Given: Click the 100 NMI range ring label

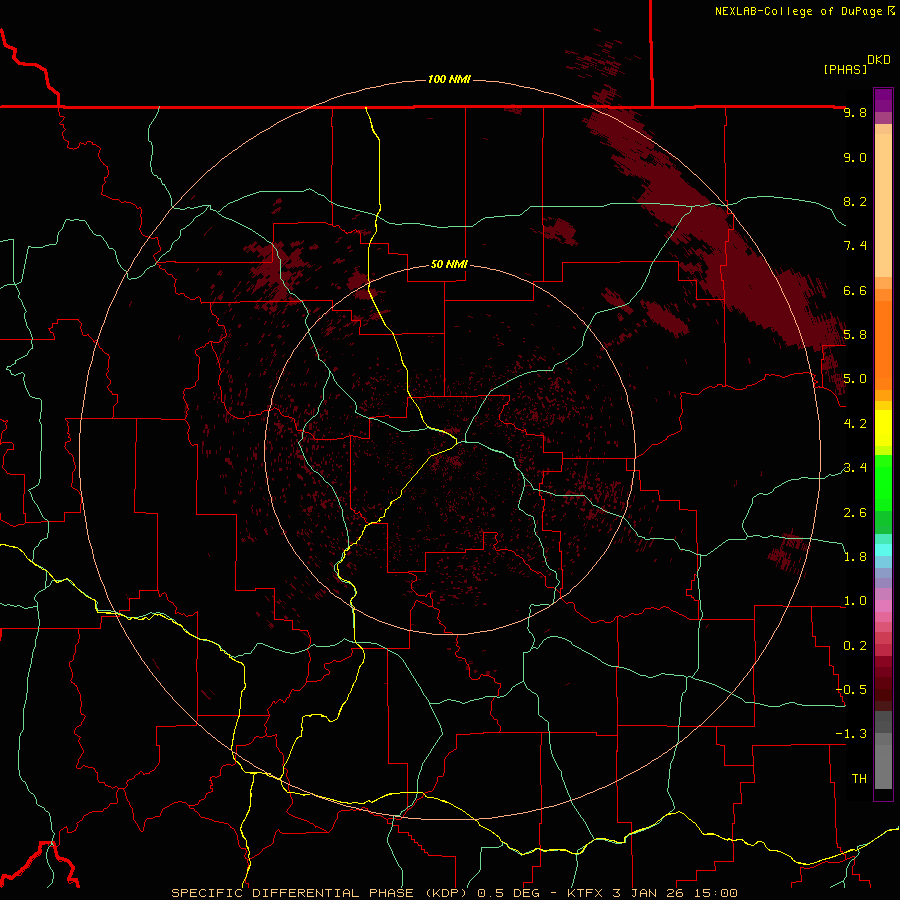Looking at the screenshot, I should coord(449,79).
